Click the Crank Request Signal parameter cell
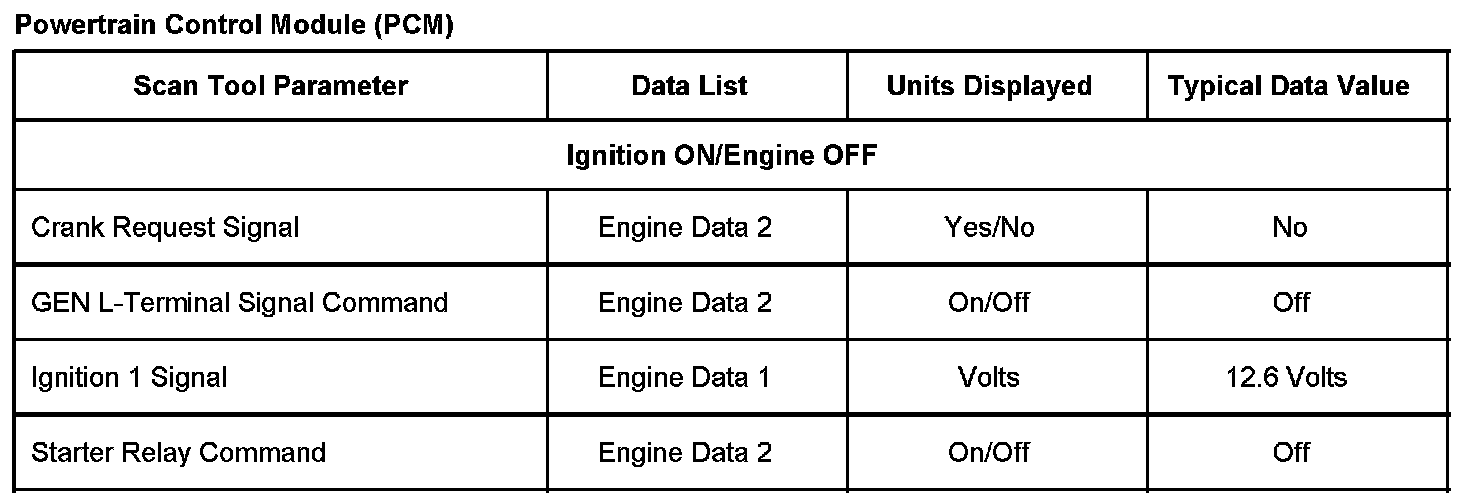 pos(166,228)
